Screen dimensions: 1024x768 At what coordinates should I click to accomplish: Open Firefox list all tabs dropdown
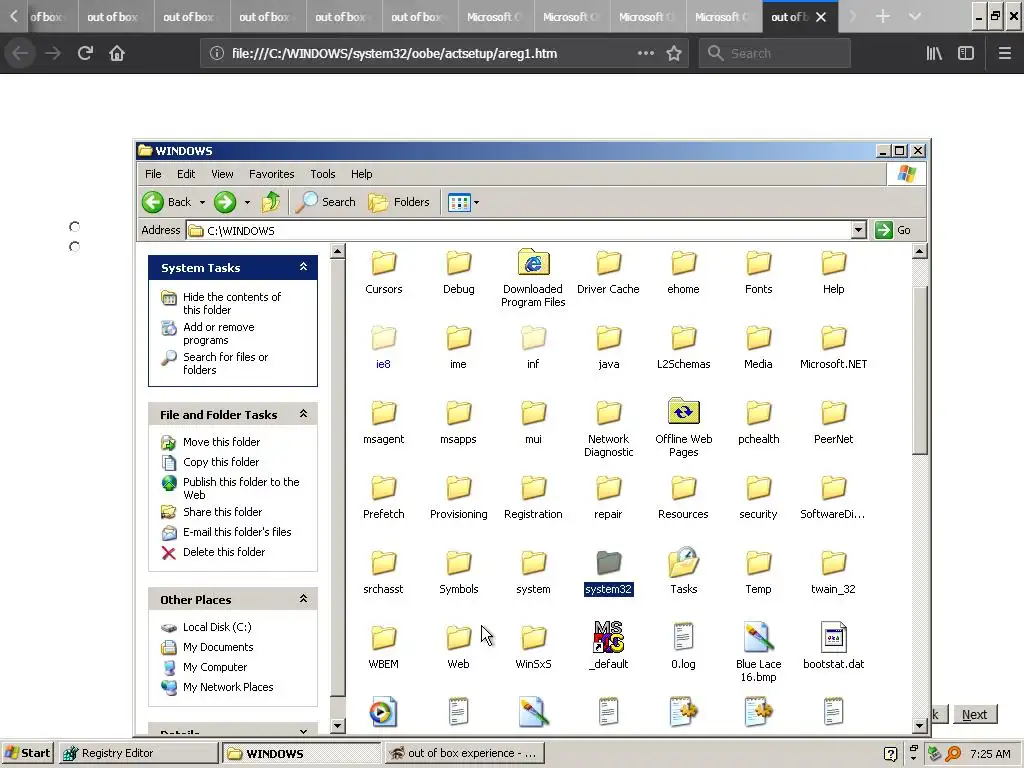pos(914,17)
